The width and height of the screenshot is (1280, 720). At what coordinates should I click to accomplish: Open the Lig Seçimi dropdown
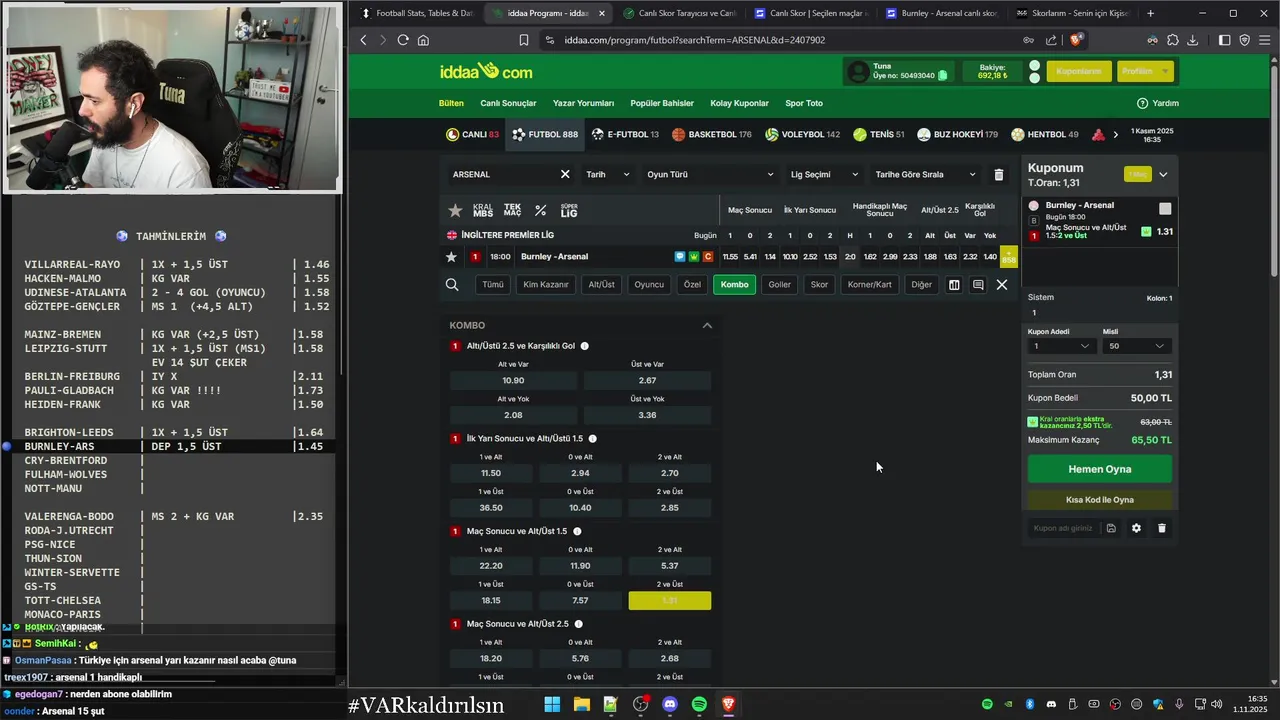[x=824, y=174]
